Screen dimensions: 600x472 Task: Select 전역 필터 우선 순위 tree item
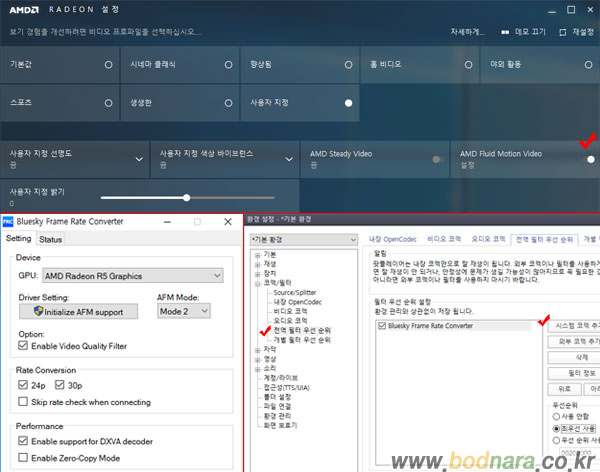point(302,330)
